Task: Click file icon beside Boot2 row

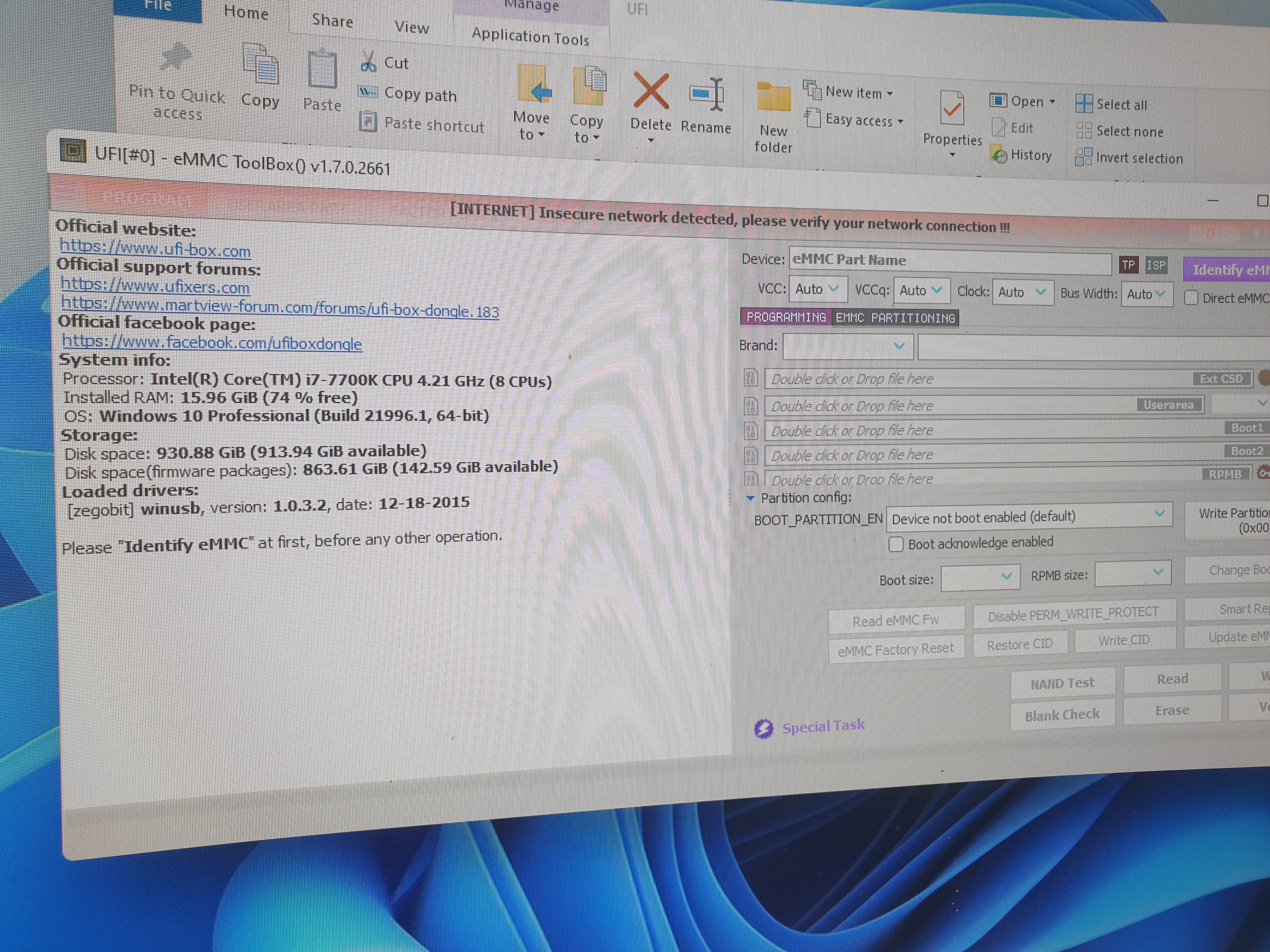Action: point(751,456)
